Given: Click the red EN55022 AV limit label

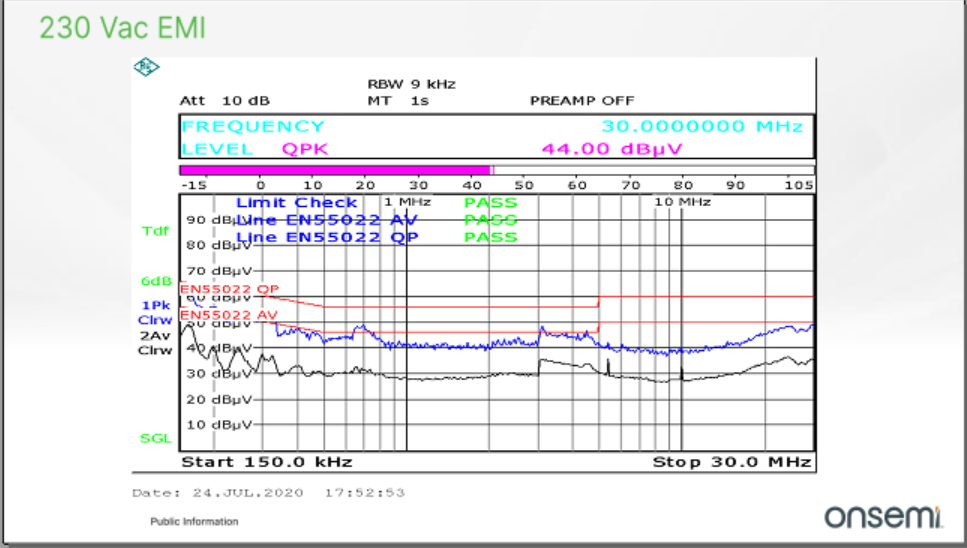Looking at the screenshot, I should tap(229, 315).
